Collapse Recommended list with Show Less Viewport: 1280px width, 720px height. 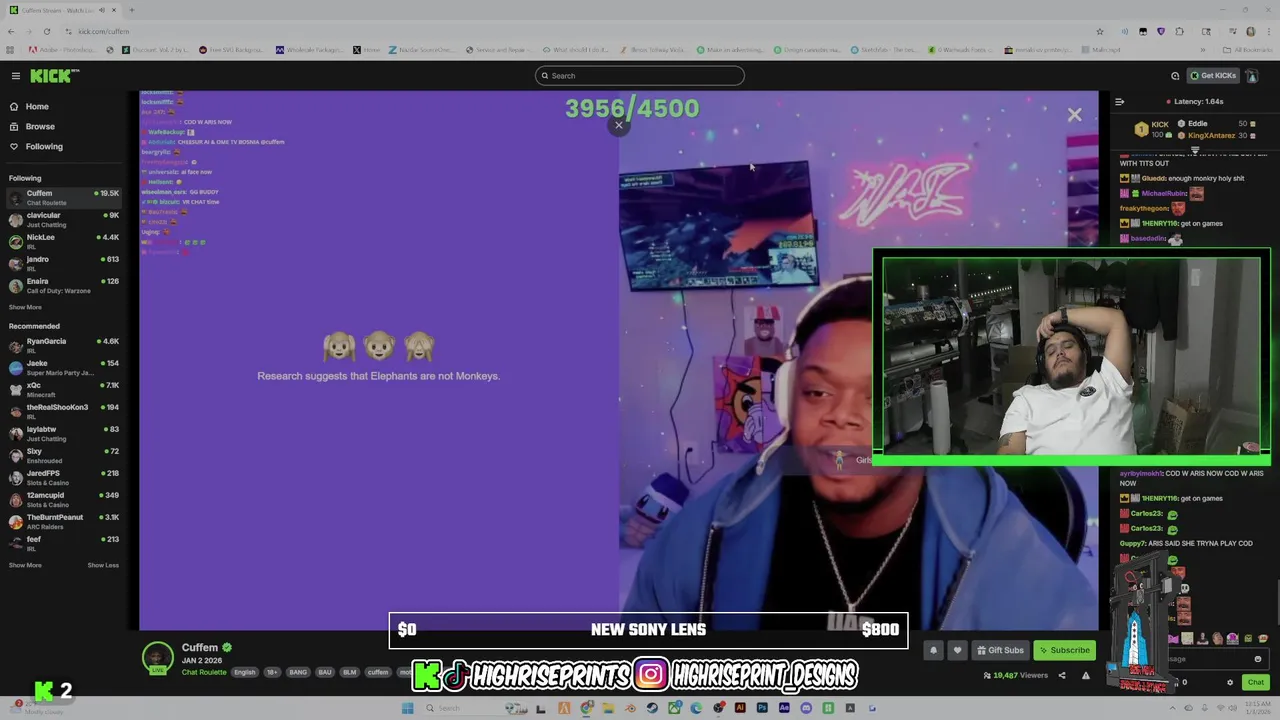[x=103, y=565]
